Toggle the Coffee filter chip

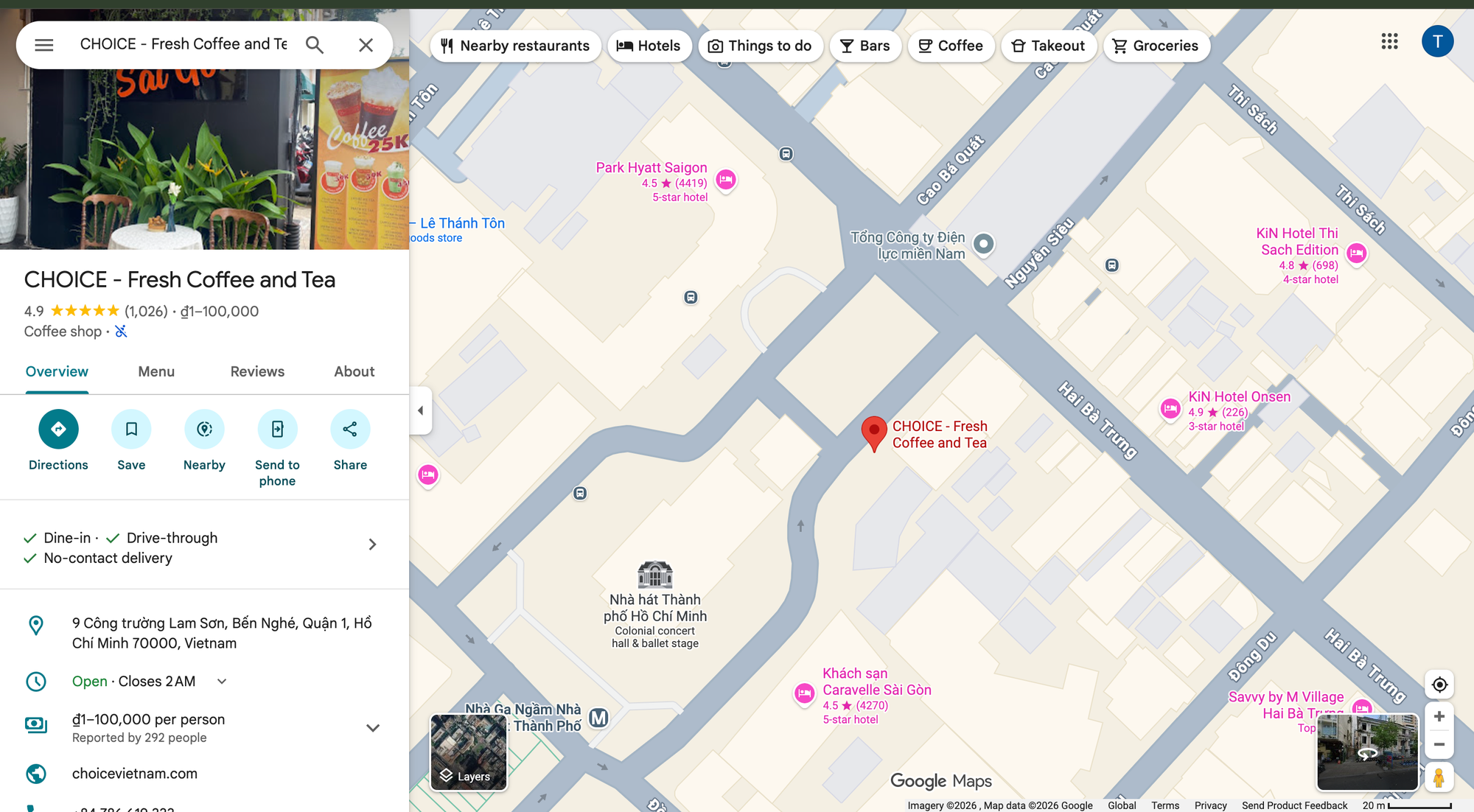coord(951,46)
